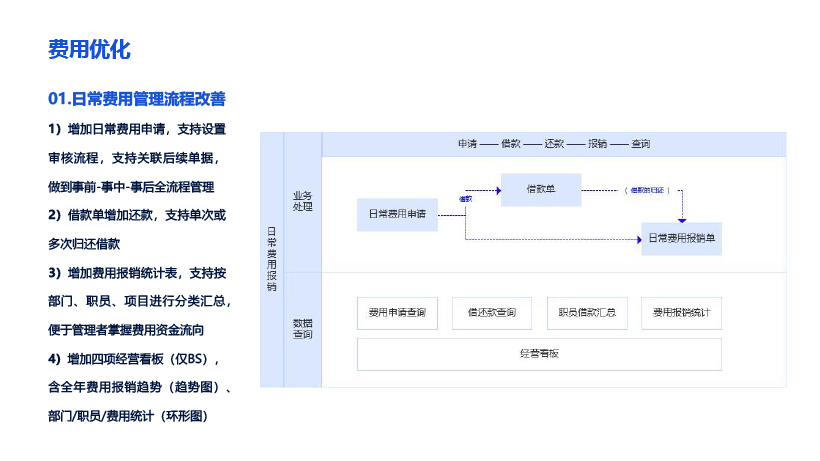Select the 01.日常费用管理流程改善 heading
The image size is (820, 461).
(137, 99)
